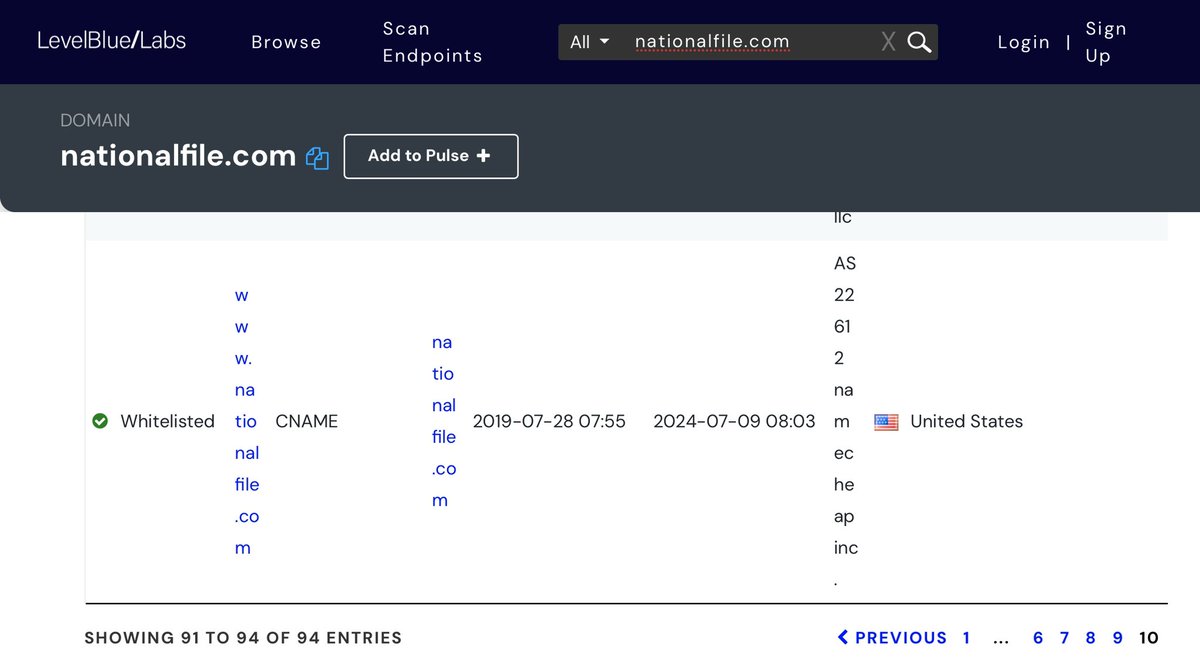Viewport: 1200px width, 662px height.
Task: Click the Login link
Action: pyautogui.click(x=1023, y=42)
